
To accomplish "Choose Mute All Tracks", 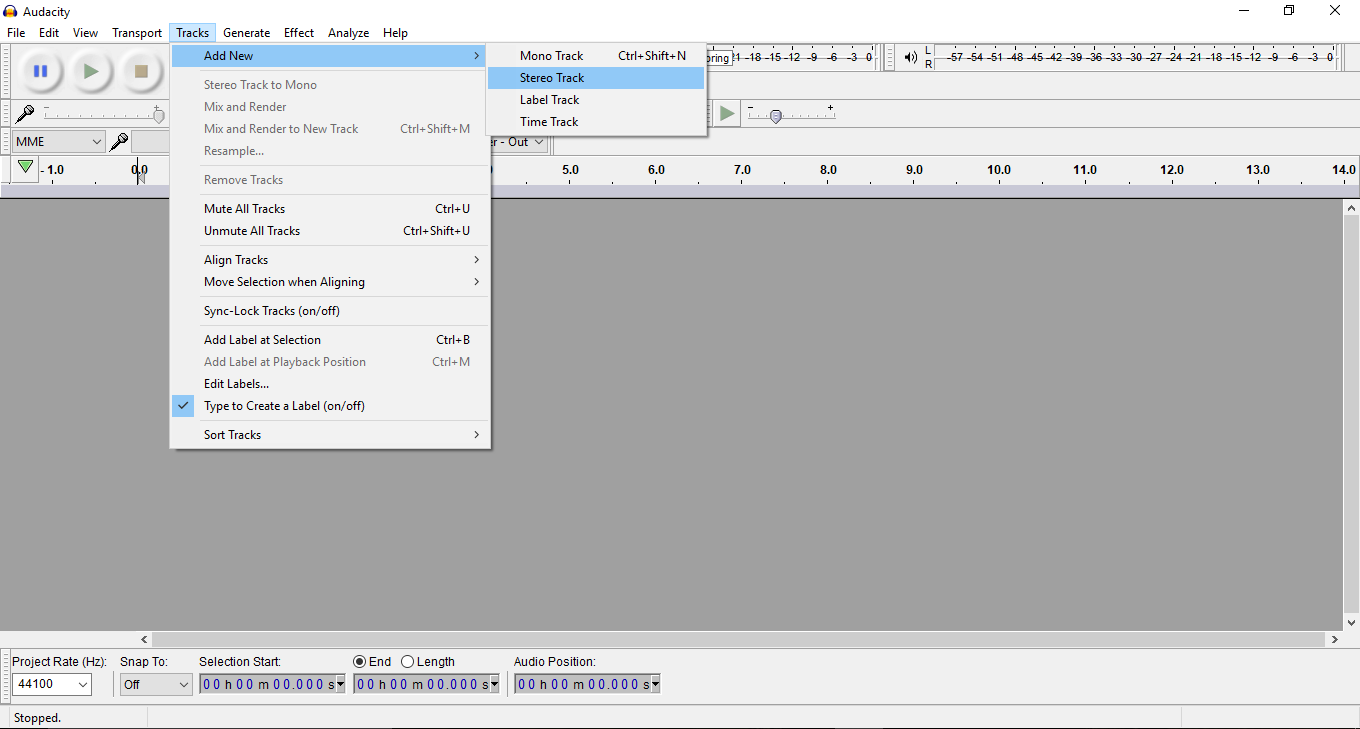I will [330, 209].
